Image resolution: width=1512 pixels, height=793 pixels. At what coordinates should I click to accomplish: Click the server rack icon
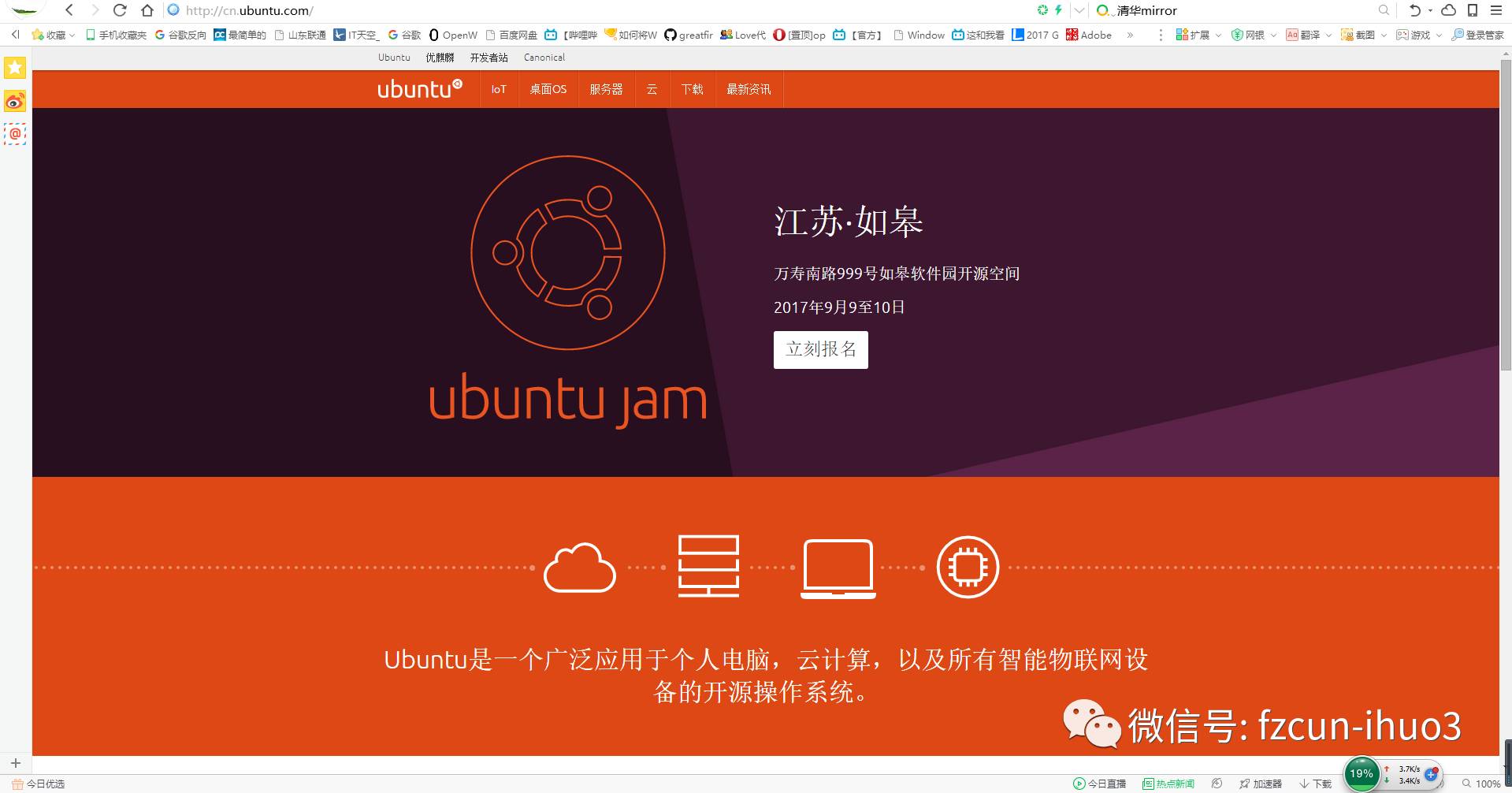[708, 566]
